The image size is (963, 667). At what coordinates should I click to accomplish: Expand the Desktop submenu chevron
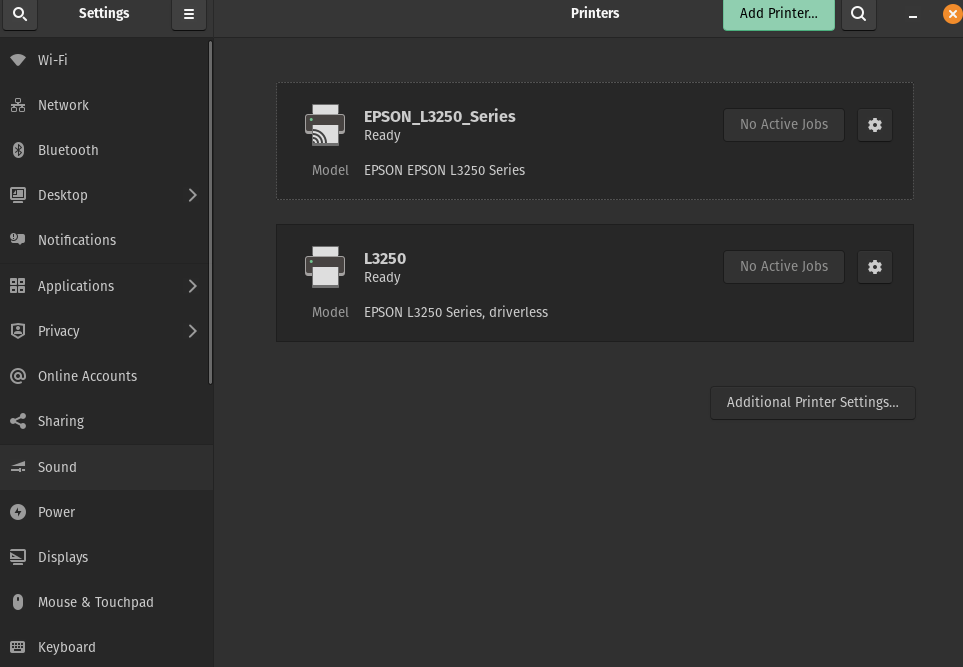click(192, 195)
